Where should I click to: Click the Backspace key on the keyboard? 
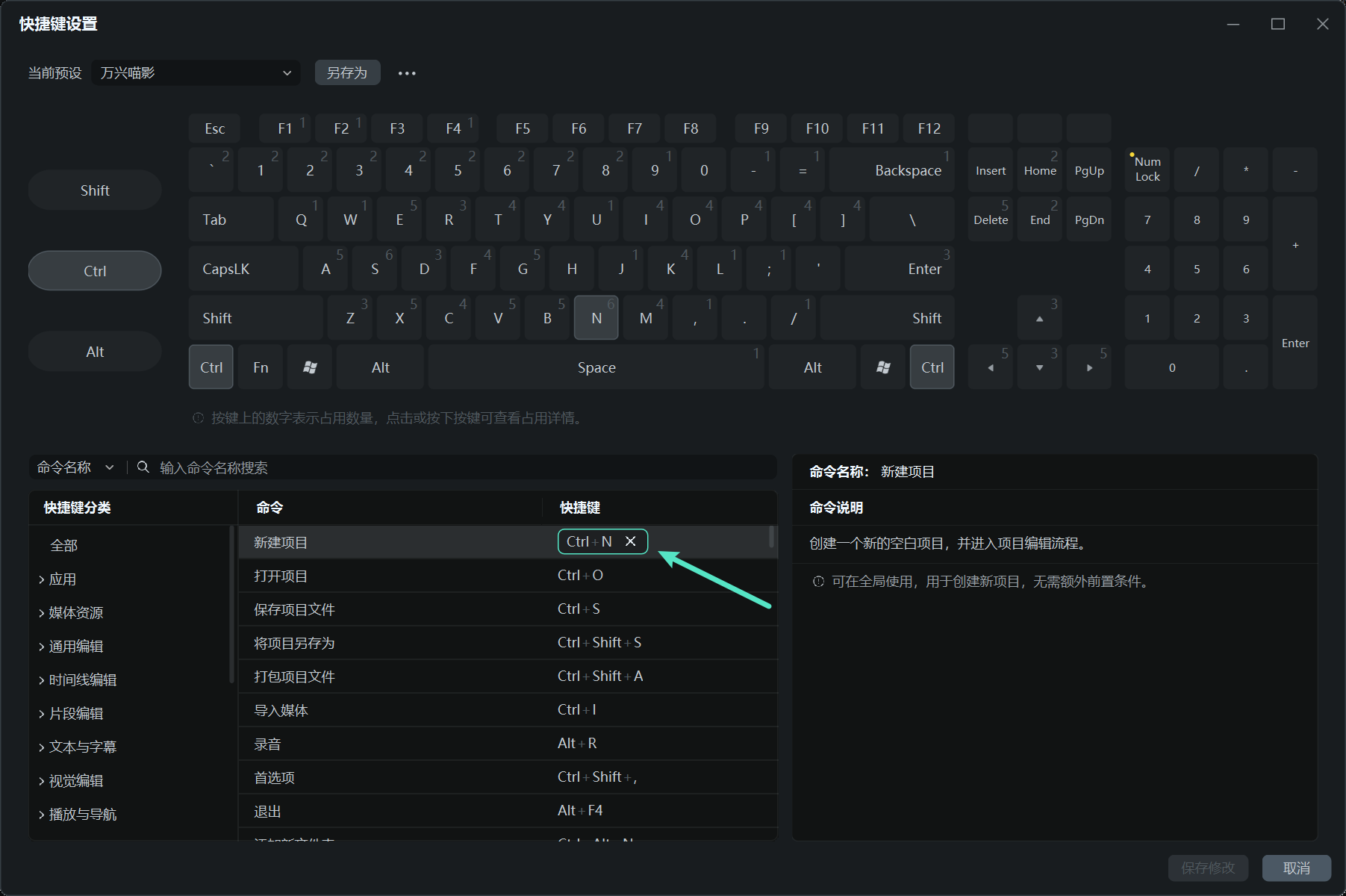click(x=891, y=170)
